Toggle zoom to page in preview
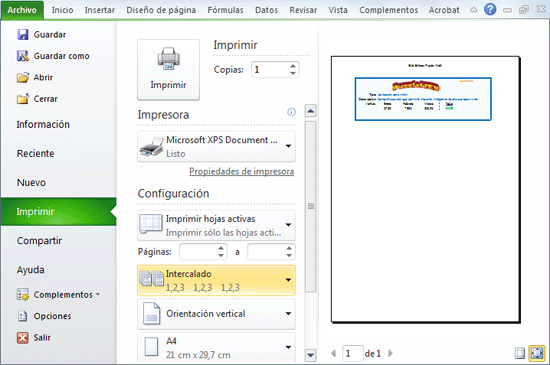This screenshot has width=550, height=365. tap(537, 353)
